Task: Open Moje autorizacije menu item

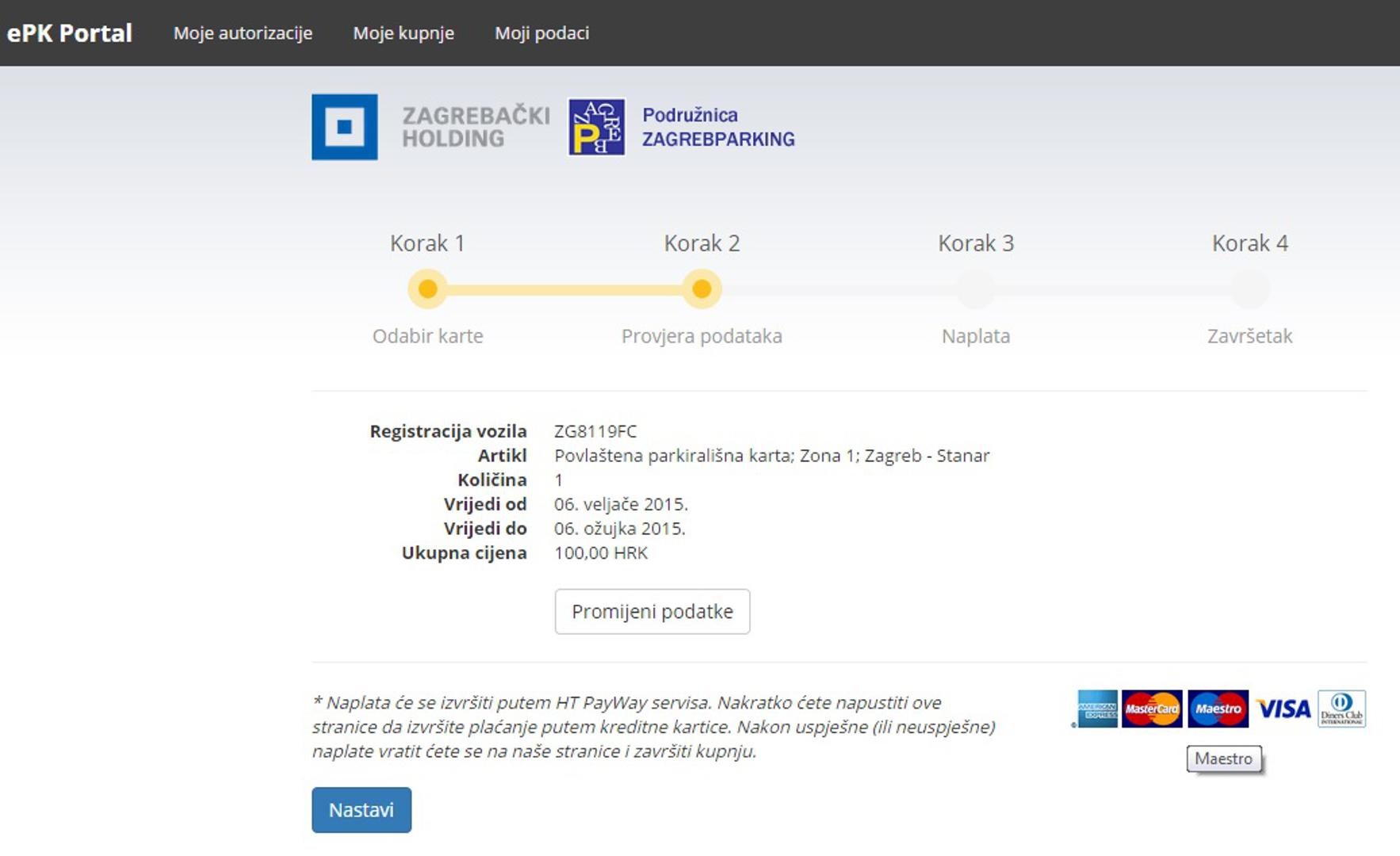Action: 243,33
